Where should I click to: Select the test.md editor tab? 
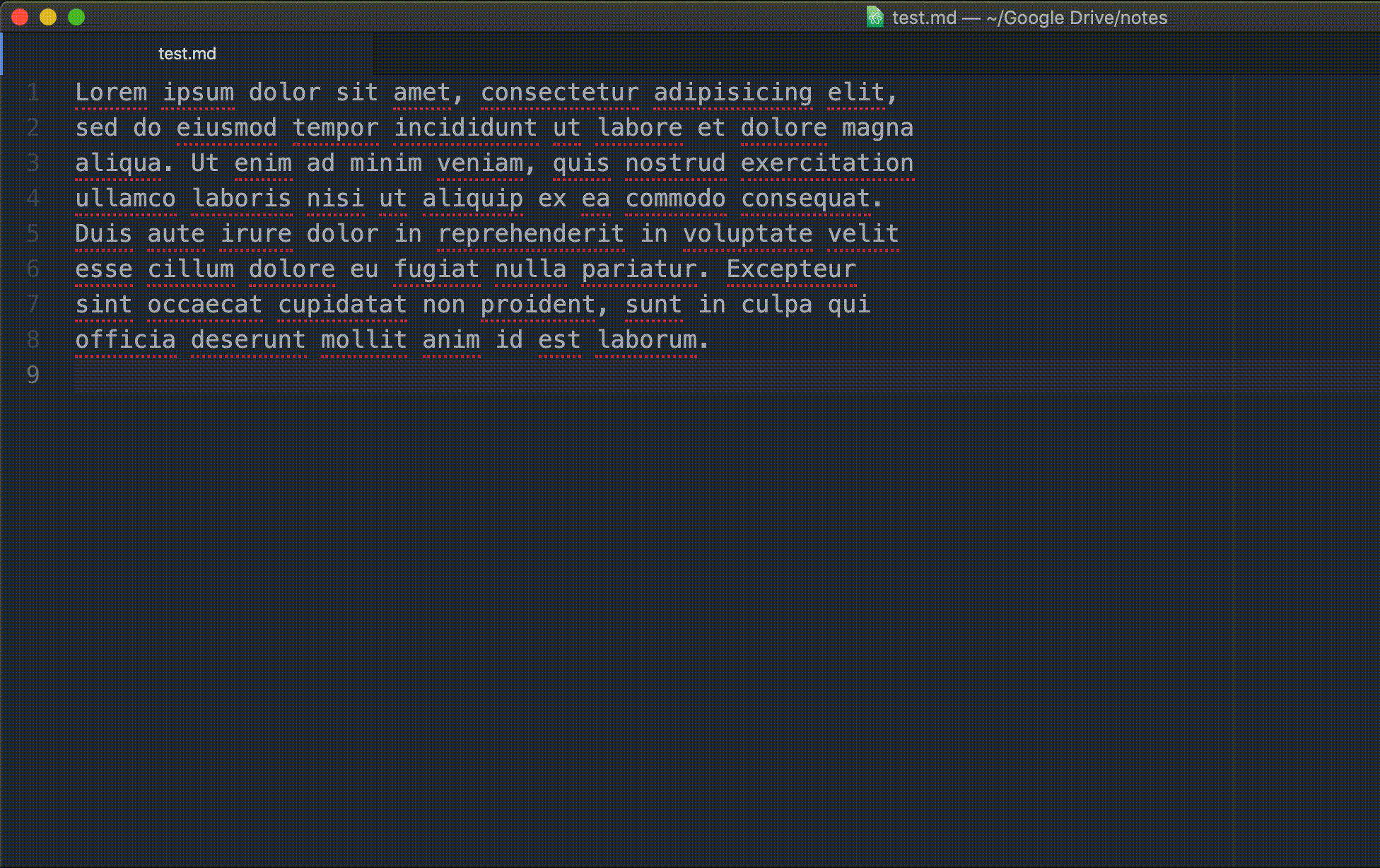pos(187,54)
